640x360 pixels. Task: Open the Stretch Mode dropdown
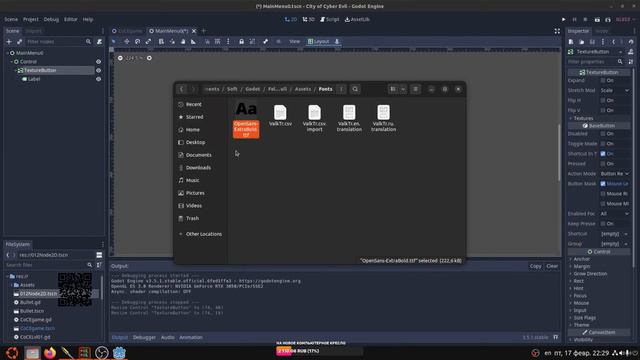615,90
